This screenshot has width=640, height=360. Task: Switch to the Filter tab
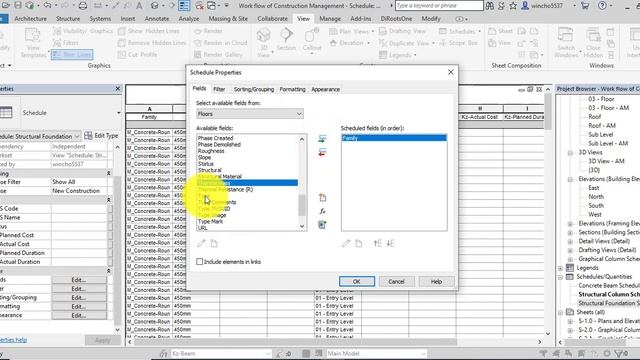219,89
